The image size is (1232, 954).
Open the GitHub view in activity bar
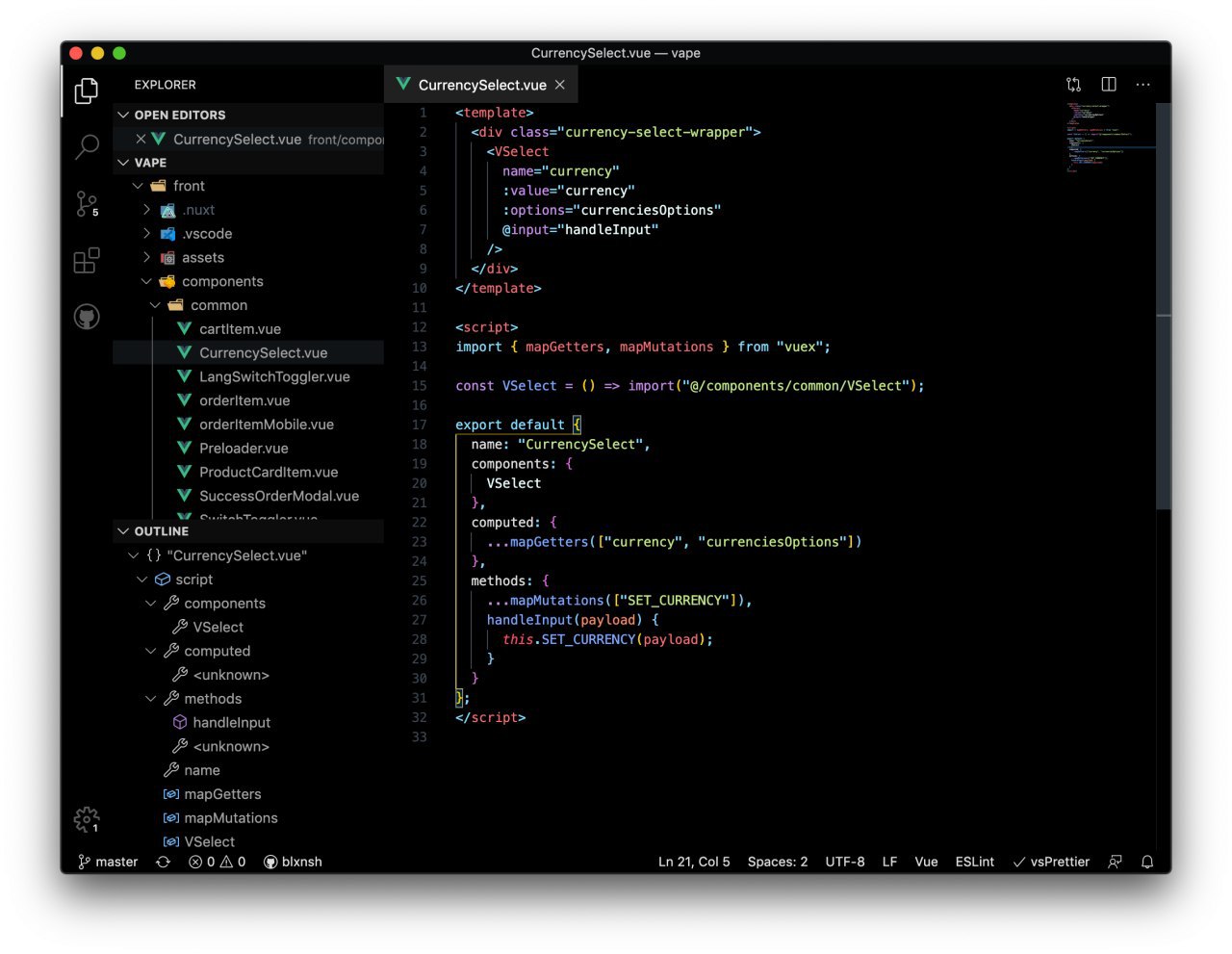pyautogui.click(x=87, y=317)
